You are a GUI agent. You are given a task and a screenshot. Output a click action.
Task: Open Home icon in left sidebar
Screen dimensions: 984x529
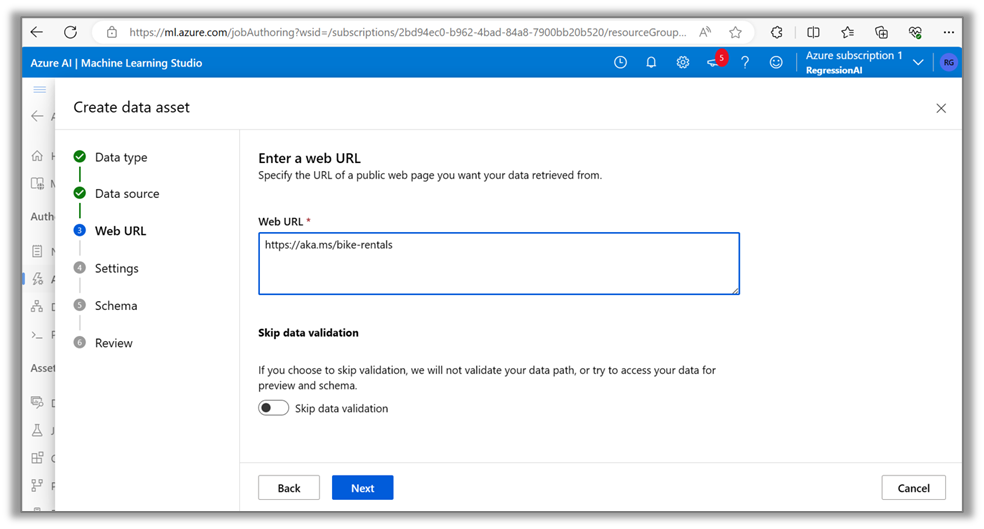(x=38, y=156)
